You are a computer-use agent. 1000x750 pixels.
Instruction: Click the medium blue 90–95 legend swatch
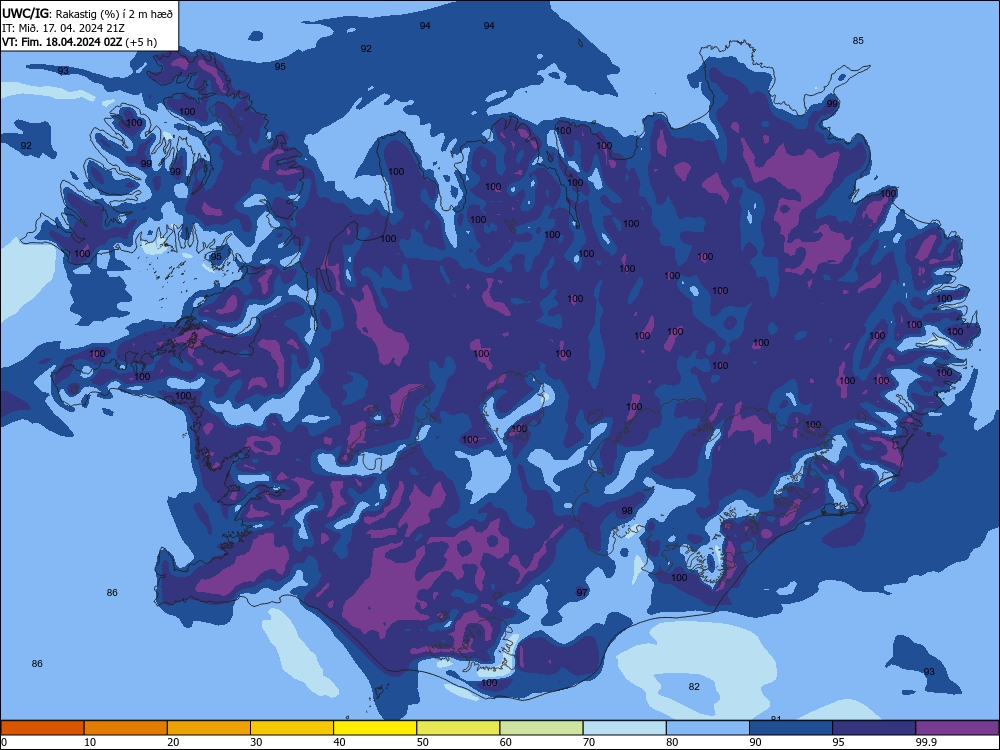pos(791,728)
